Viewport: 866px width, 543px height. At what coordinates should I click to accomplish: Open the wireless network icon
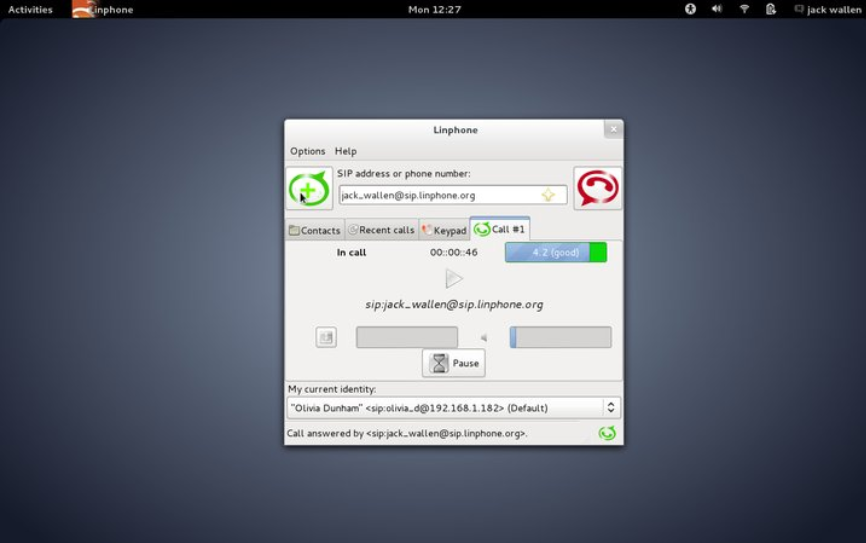[744, 9]
